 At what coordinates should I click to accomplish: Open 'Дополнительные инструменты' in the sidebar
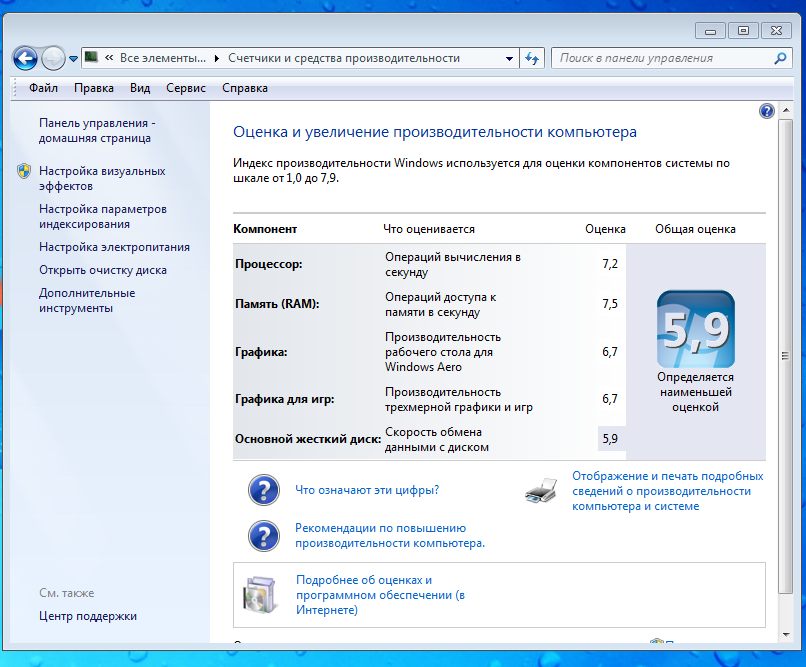click(87, 300)
